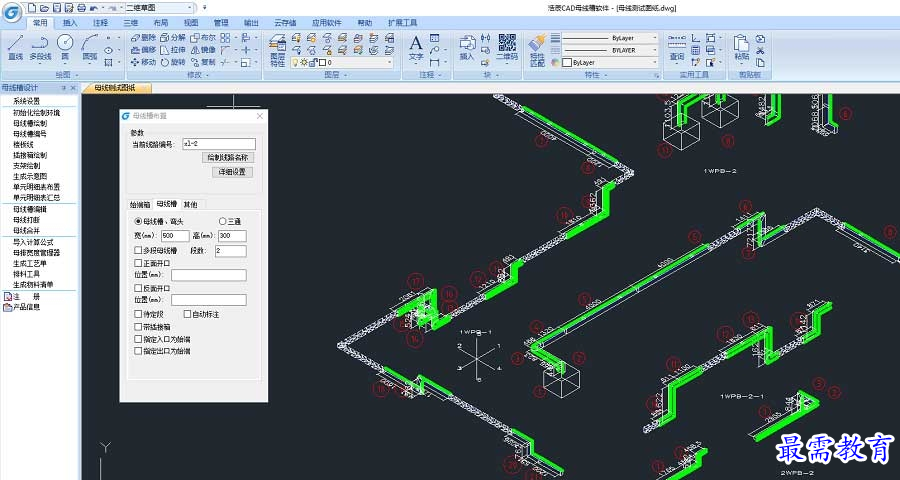Enable the 正面开口 checkbox
Screen dimensions: 900x480
[138, 263]
